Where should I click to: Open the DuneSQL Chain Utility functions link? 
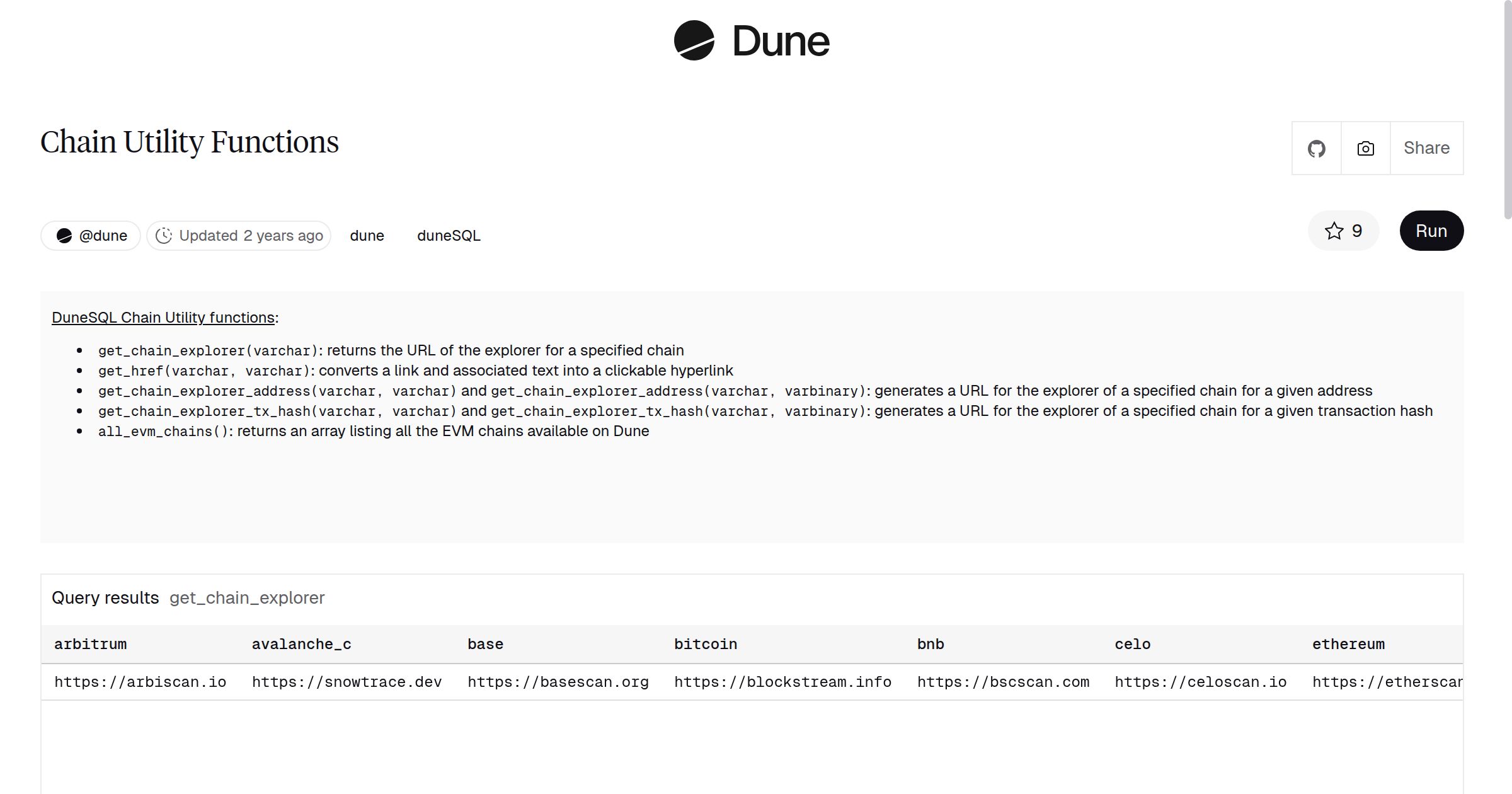click(x=163, y=318)
